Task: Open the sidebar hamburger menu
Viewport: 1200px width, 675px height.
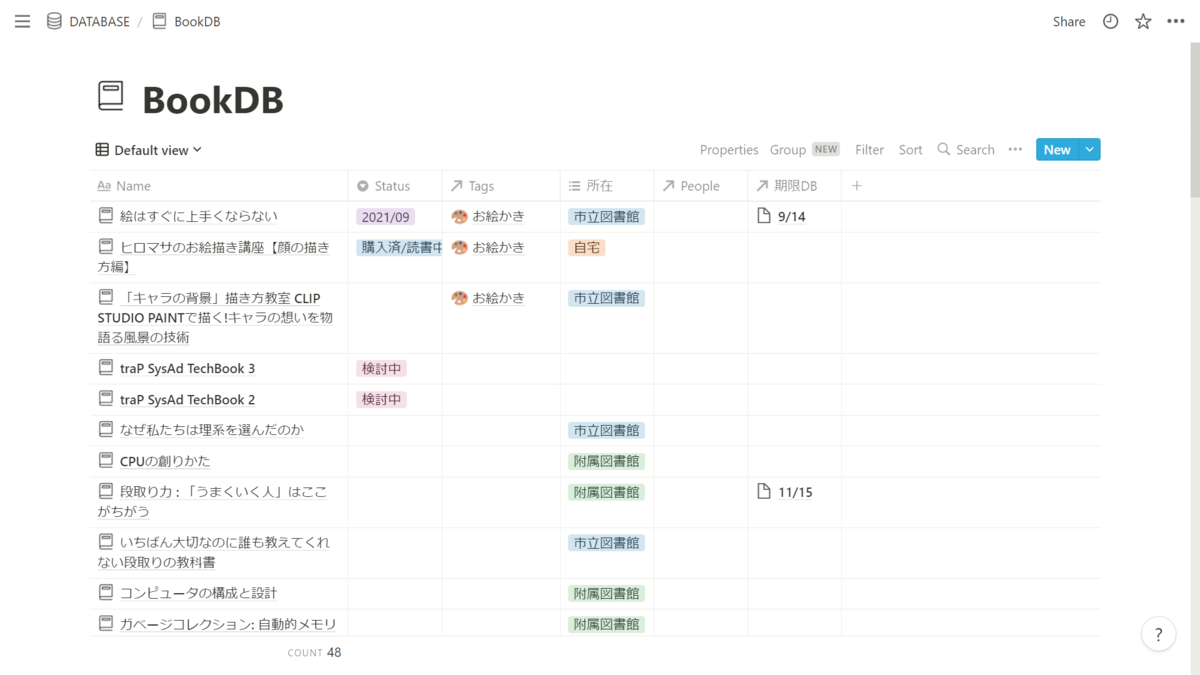Action: click(x=22, y=21)
